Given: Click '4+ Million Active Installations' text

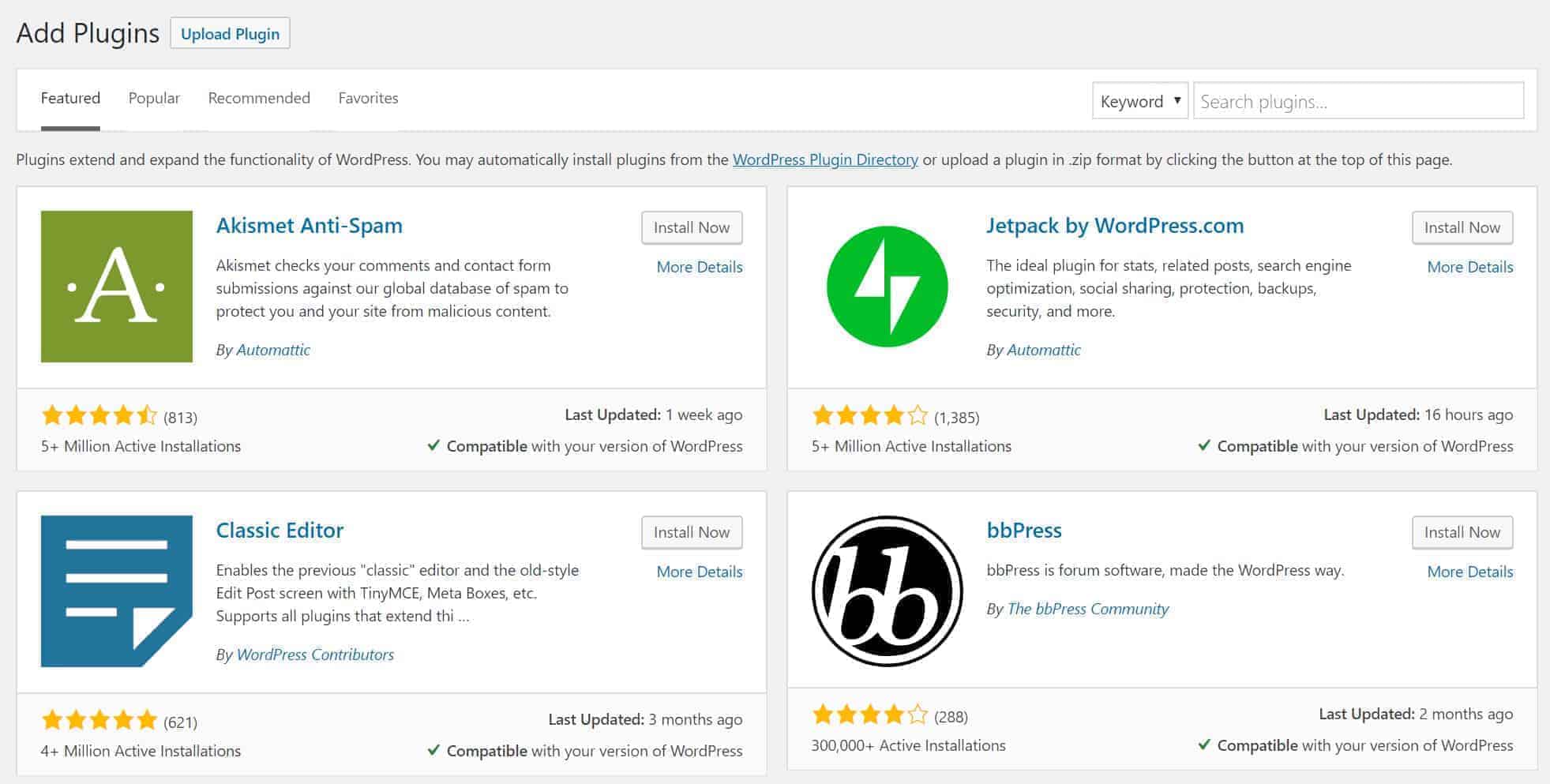Looking at the screenshot, I should click(x=141, y=751).
